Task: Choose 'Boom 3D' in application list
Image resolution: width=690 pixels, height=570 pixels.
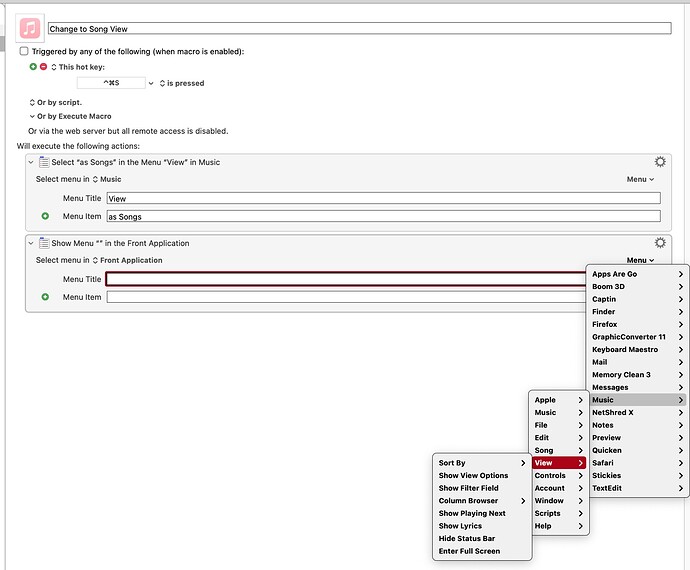Action: [637, 287]
